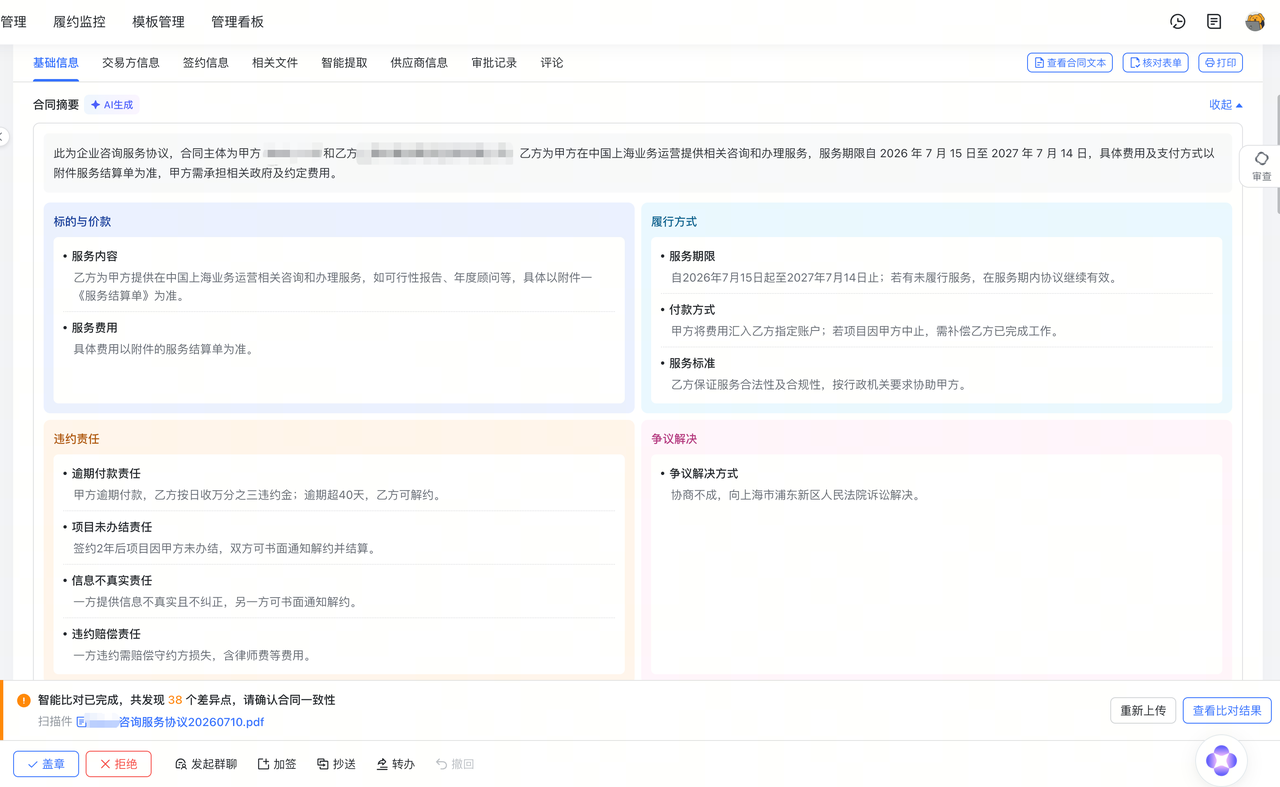The image size is (1280, 787).
Task: Click the 审查 side panel icon
Action: click(1261, 166)
